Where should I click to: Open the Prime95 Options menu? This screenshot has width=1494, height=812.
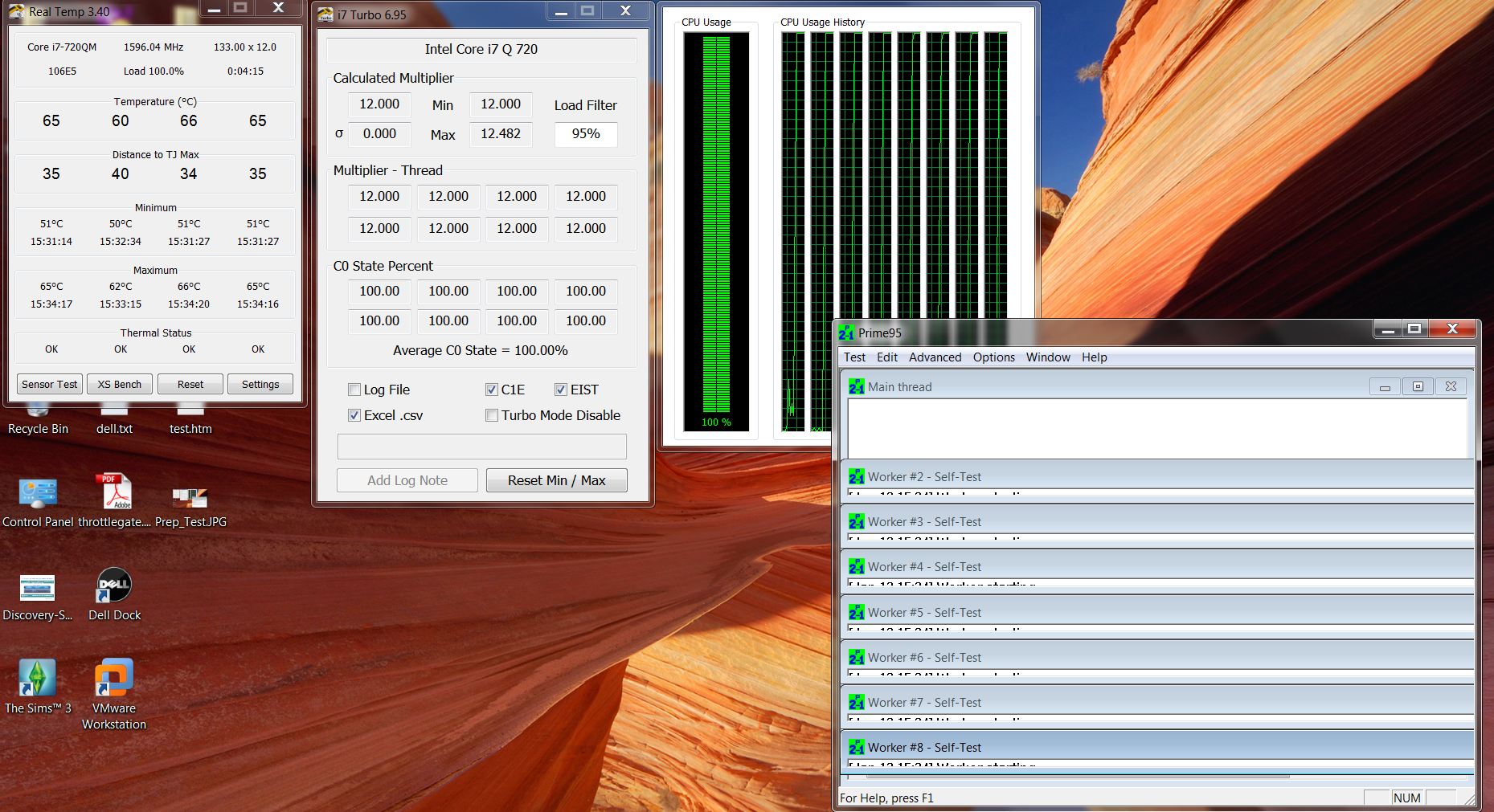[x=994, y=357]
